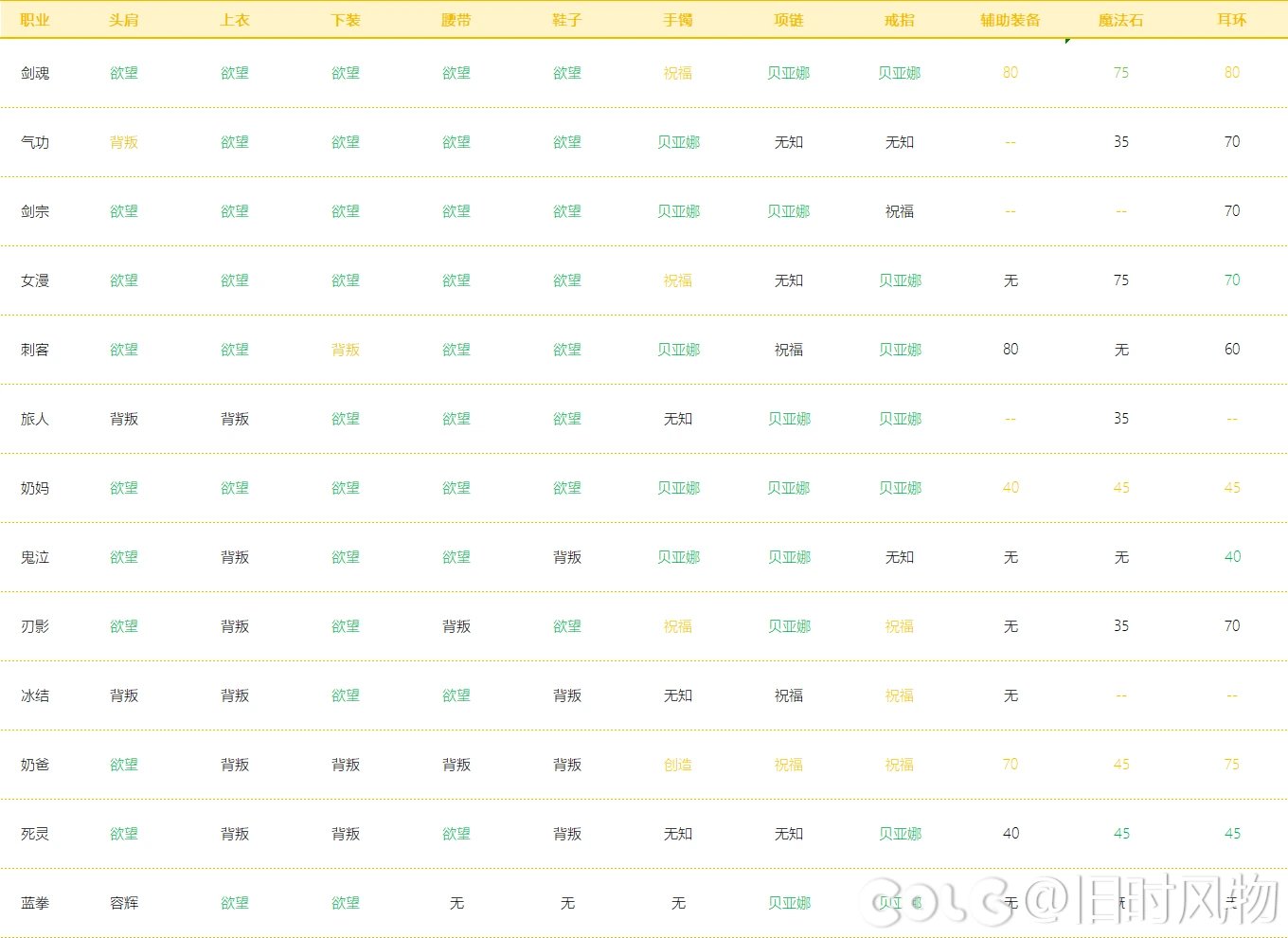Click the 辅助装备 value 70 for 奶爸
The image size is (1288, 938).
[x=1011, y=765]
